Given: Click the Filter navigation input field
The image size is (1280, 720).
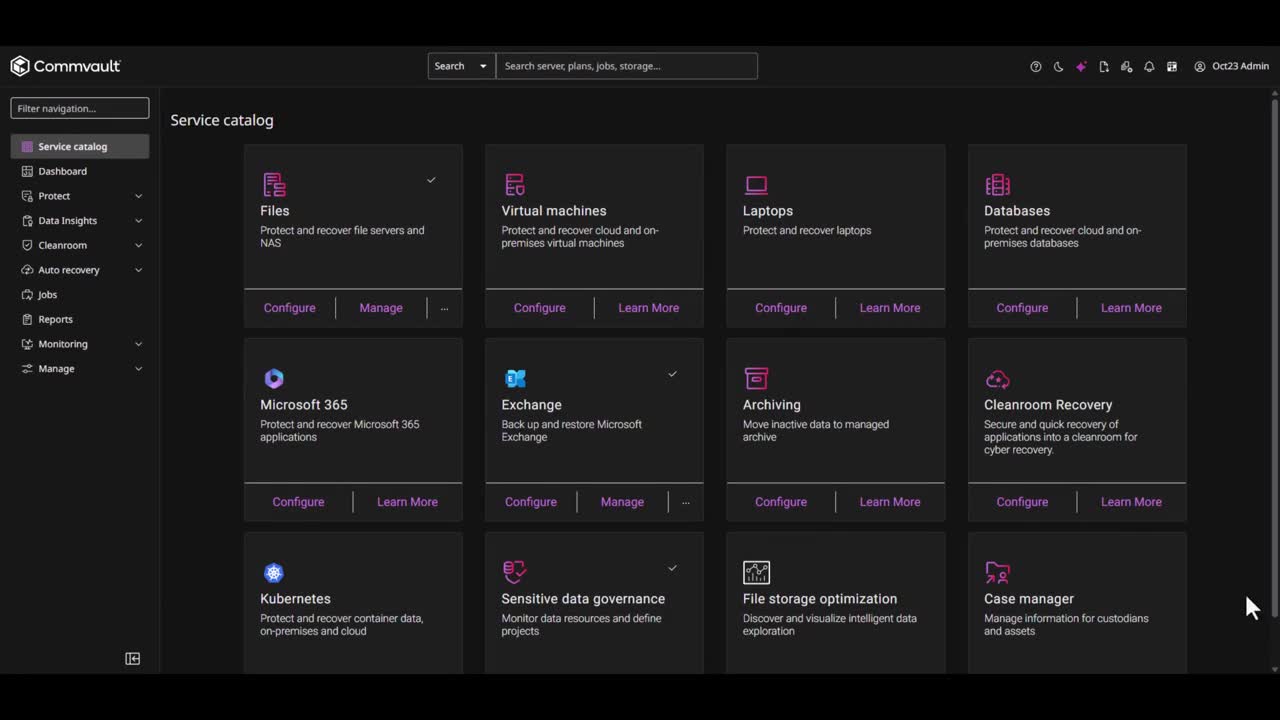Looking at the screenshot, I should tap(80, 108).
